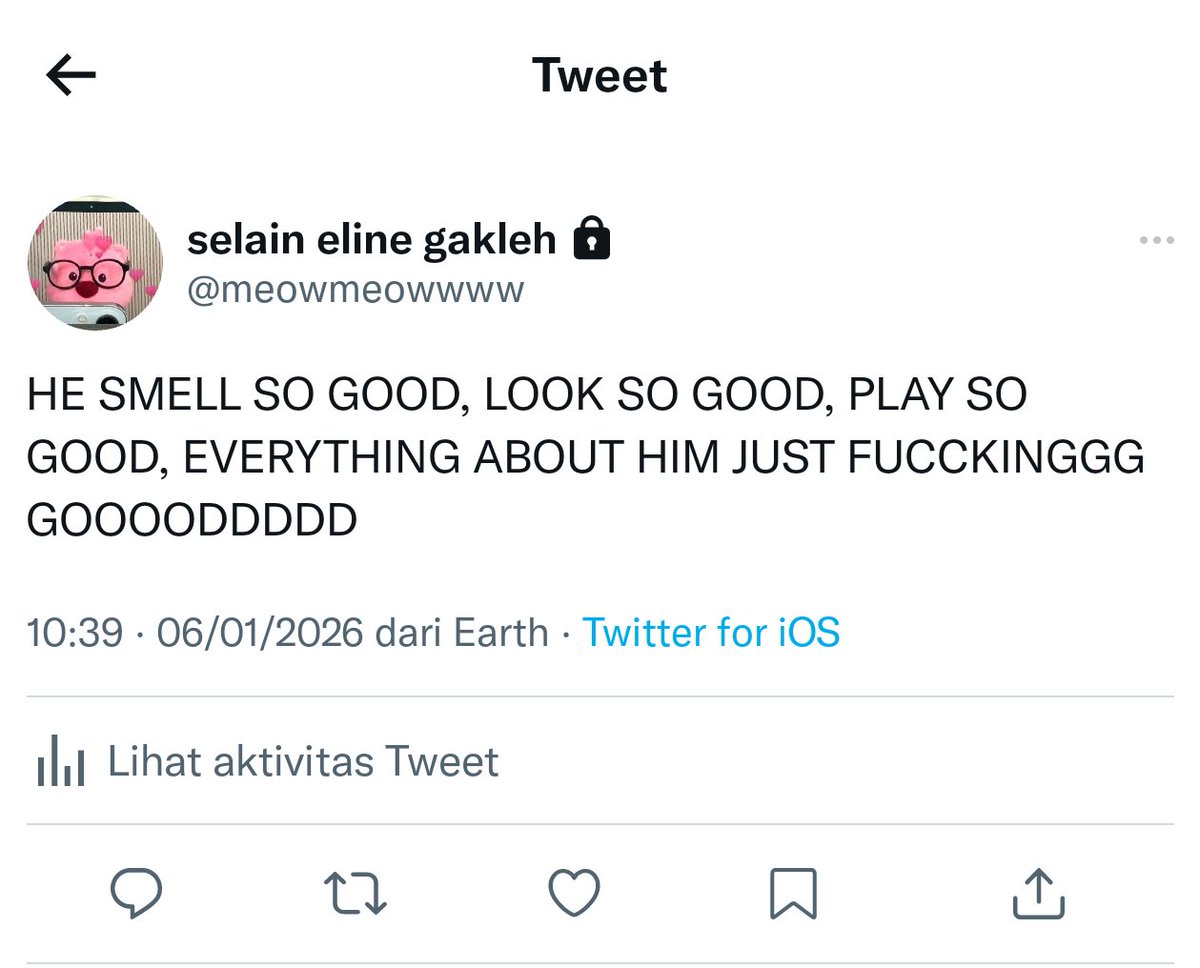Tap the dari Earth location text
This screenshot has height=968, width=1200.
point(460,632)
